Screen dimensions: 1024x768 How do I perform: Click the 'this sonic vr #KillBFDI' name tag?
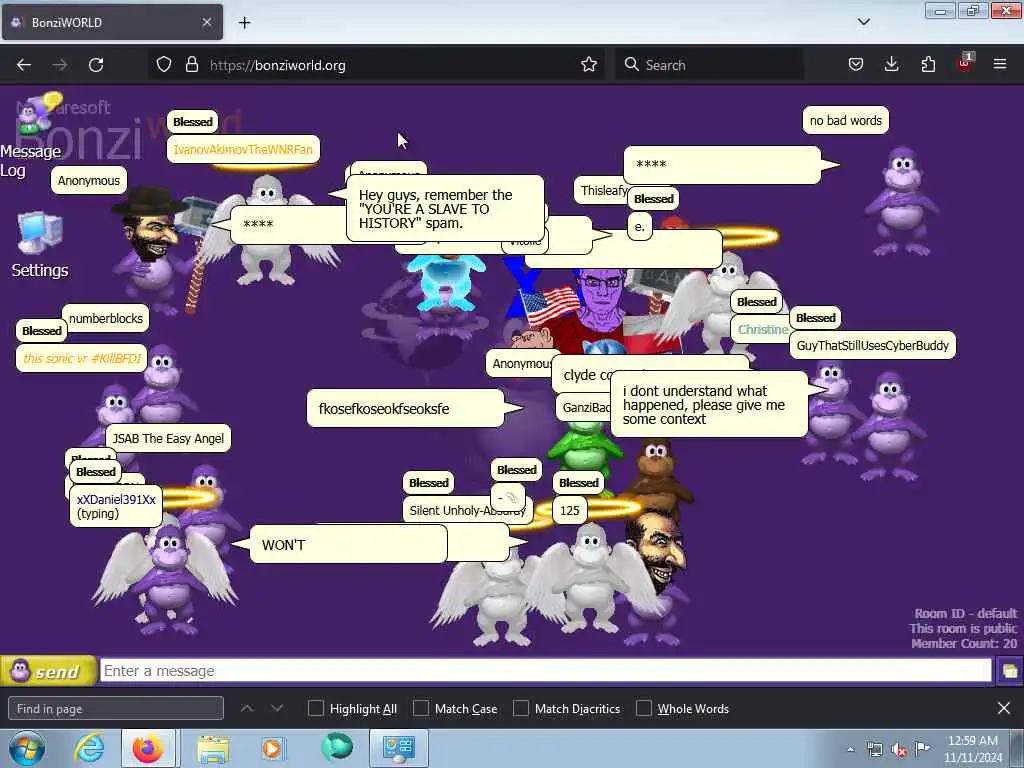pos(82,358)
